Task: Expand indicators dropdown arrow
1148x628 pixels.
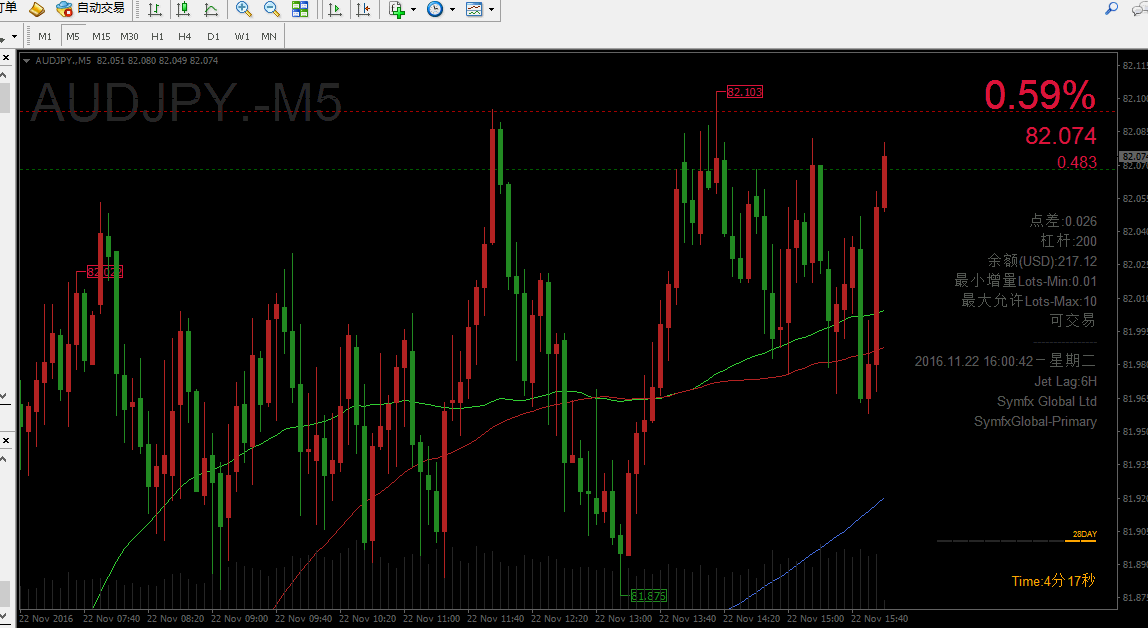Action: point(414,10)
